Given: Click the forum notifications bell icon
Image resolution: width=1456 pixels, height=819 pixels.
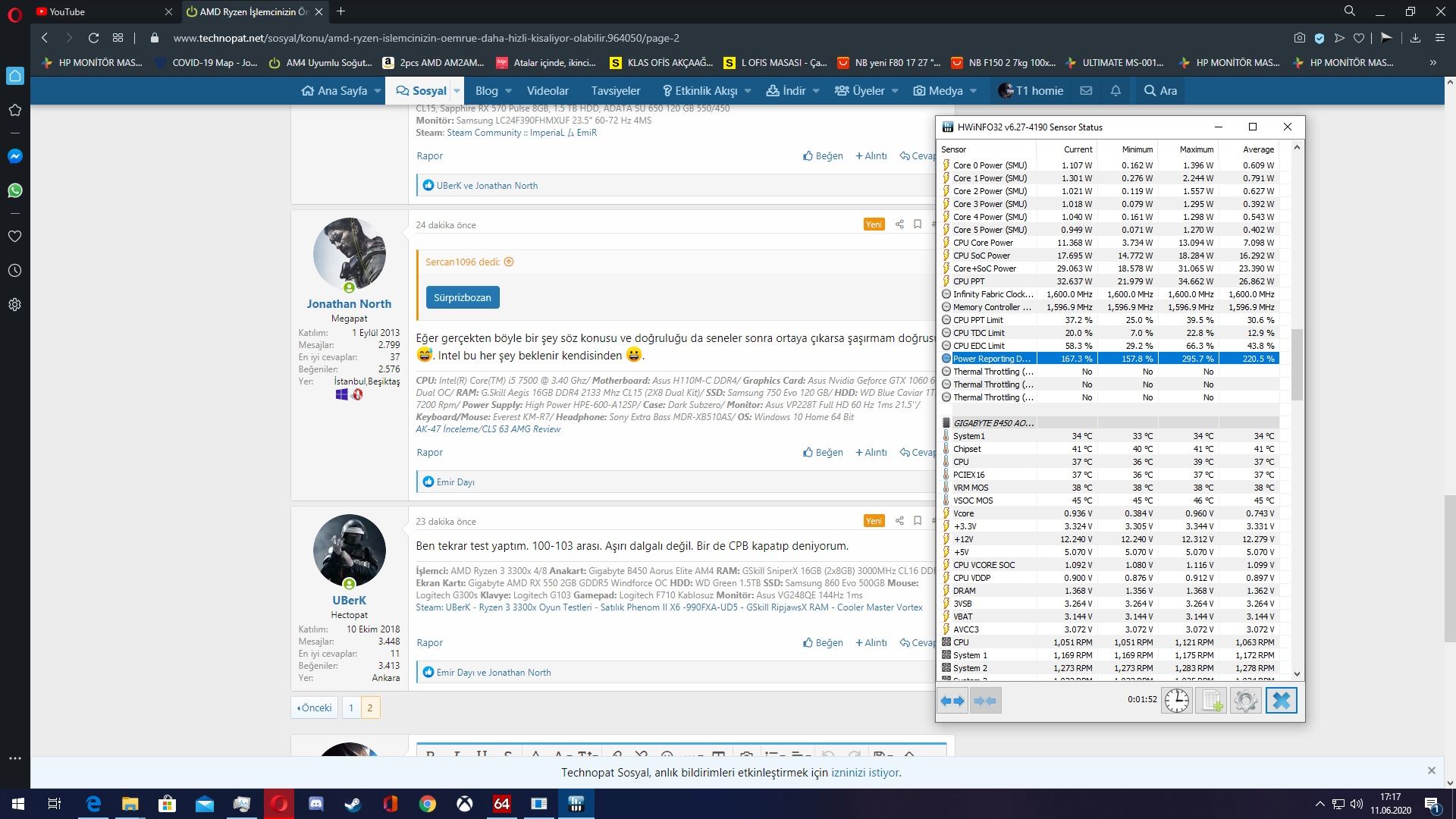Looking at the screenshot, I should [1116, 90].
